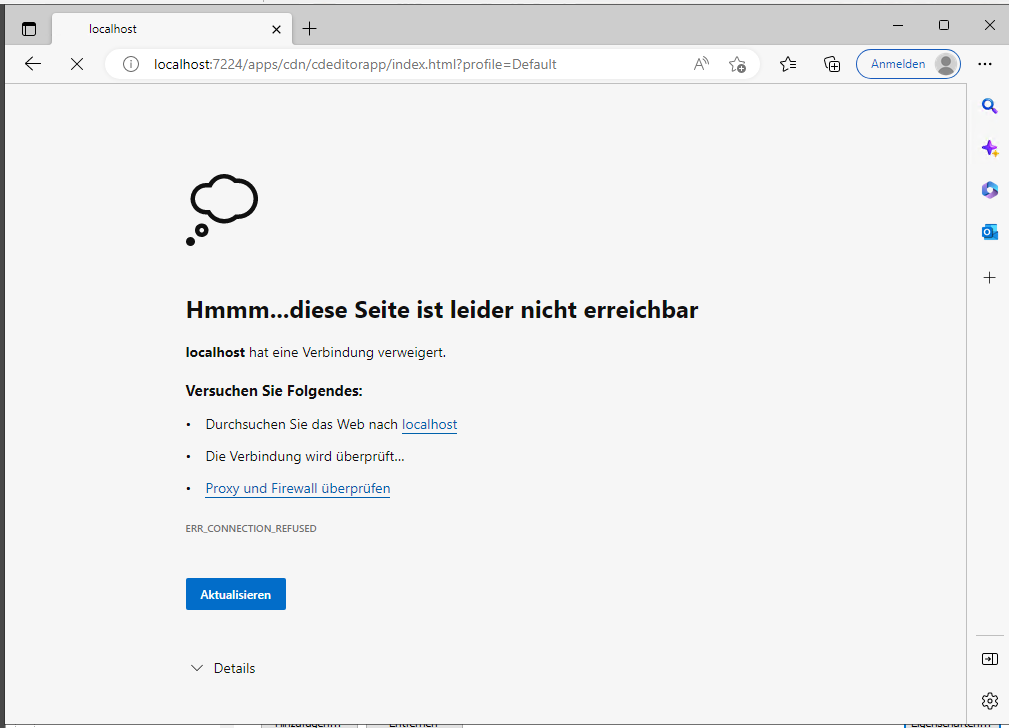The height and width of the screenshot is (728, 1009).
Task: Stop loading the page
Action: (x=77, y=64)
